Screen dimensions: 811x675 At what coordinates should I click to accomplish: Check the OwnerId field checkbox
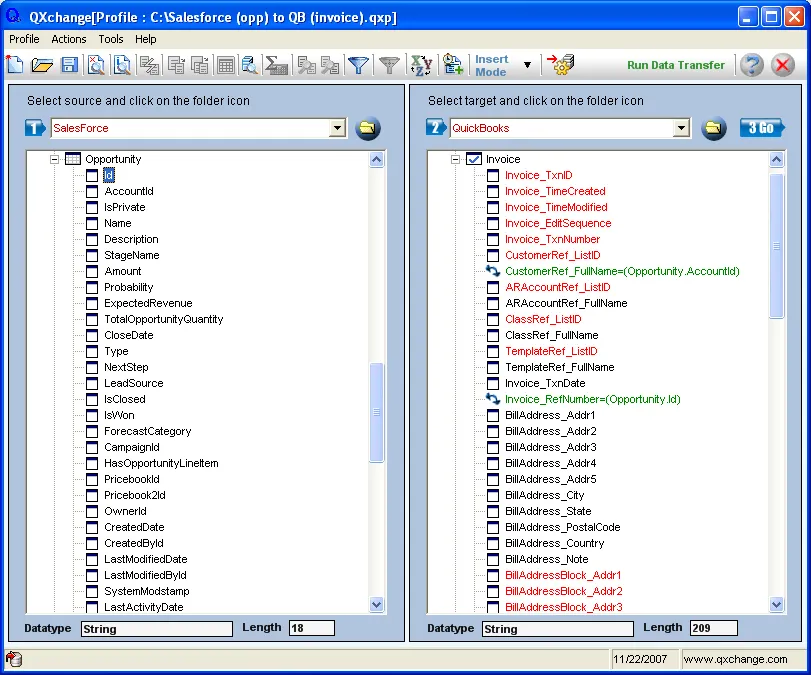[92, 512]
